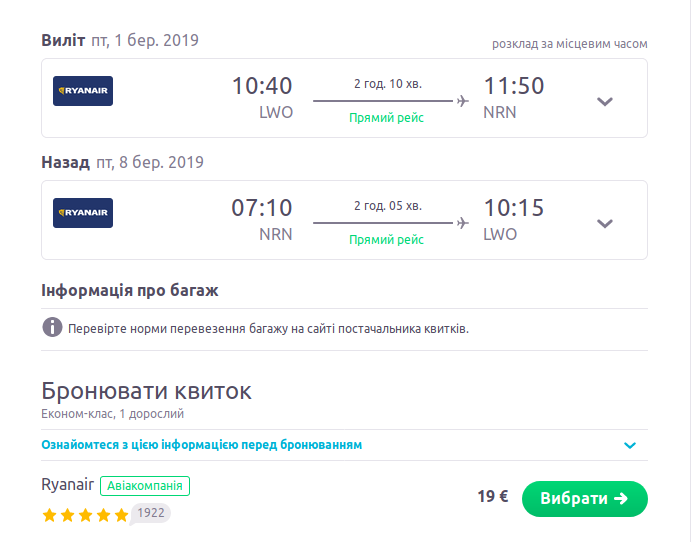Expand outbound flight details chevron
Image resolution: width=691 pixels, height=542 pixels.
click(604, 101)
